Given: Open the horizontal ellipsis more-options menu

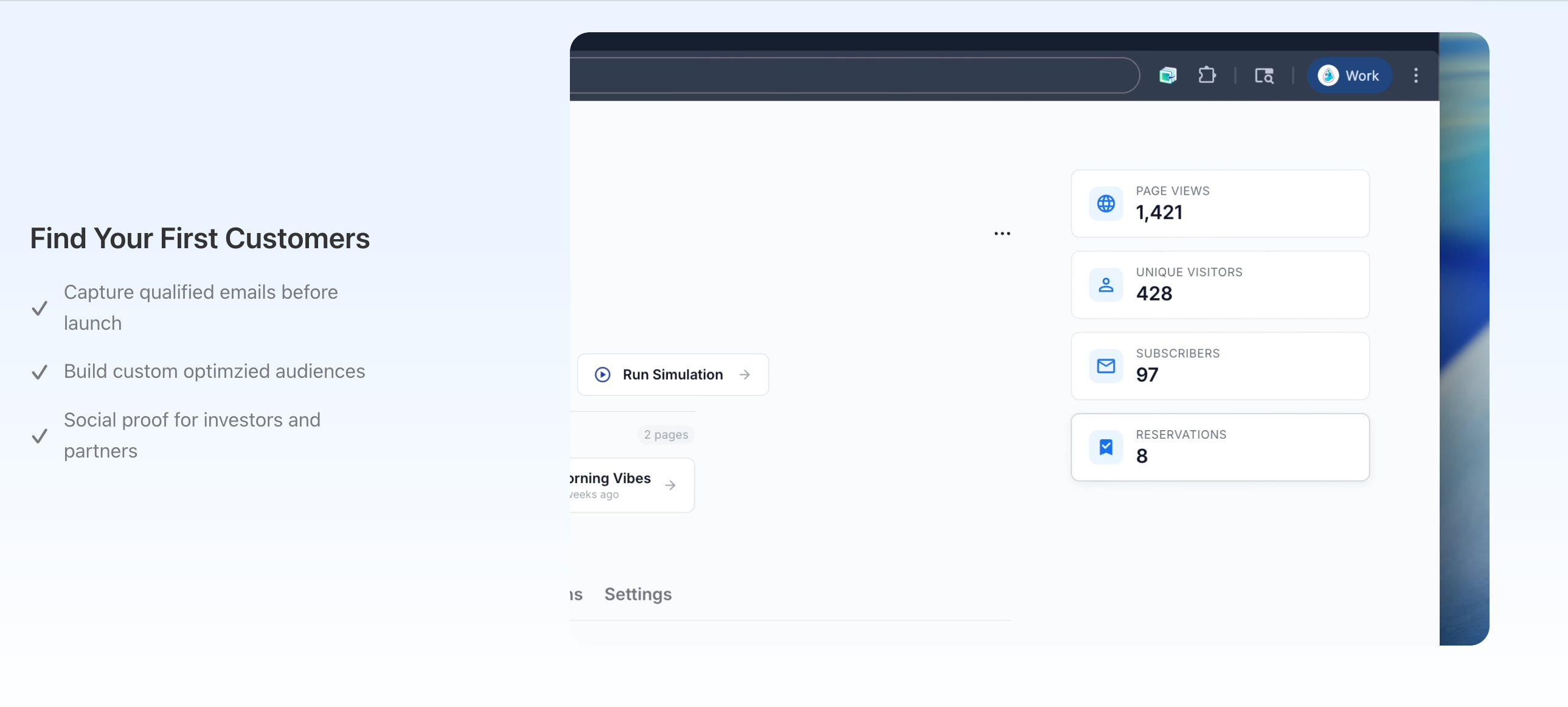Looking at the screenshot, I should (1002, 233).
